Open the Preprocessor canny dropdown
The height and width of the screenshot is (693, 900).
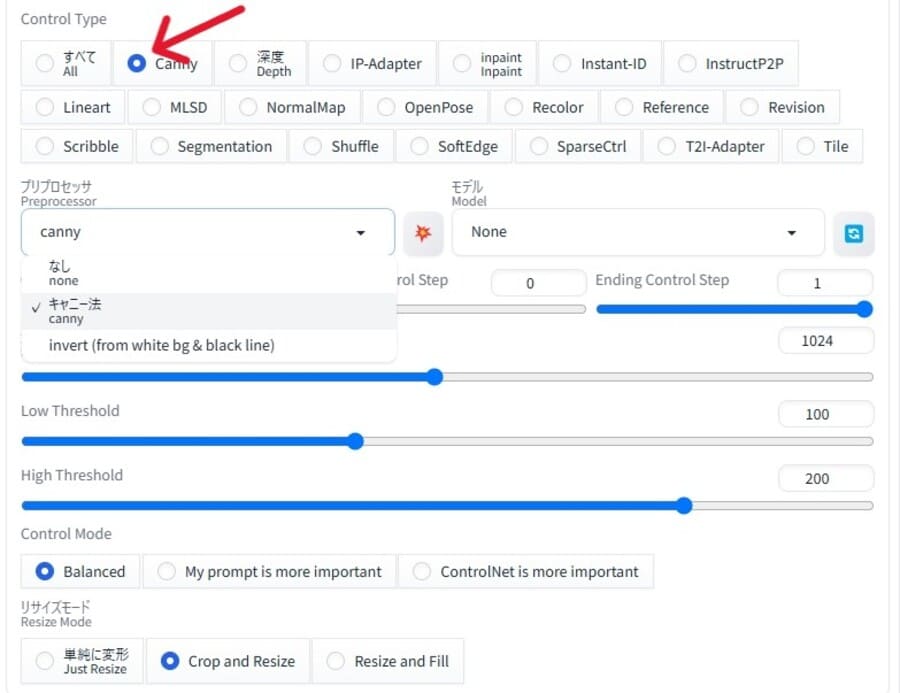pos(208,232)
